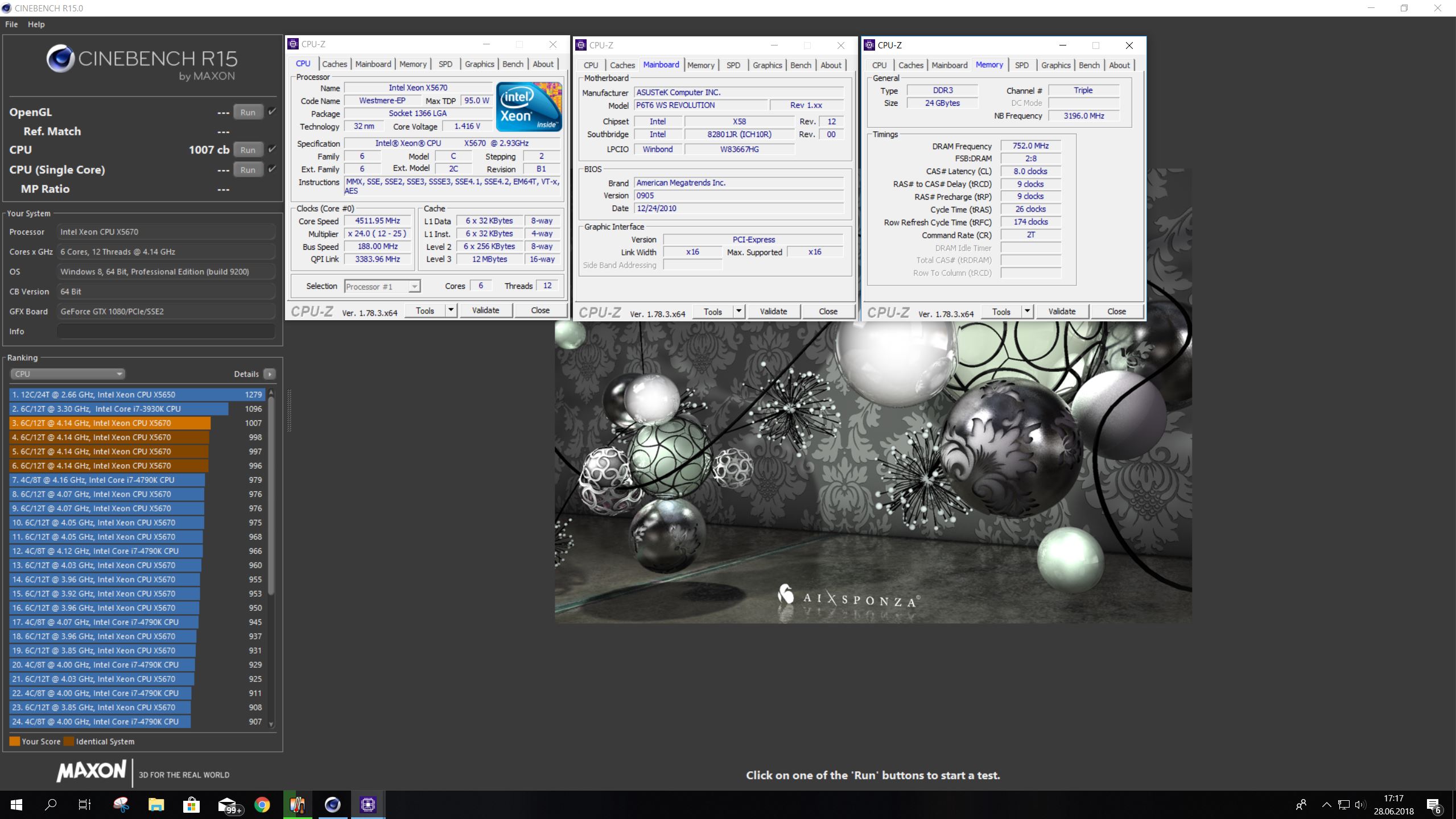Click the Core Speed value 4511.95 MHz

tap(377, 221)
